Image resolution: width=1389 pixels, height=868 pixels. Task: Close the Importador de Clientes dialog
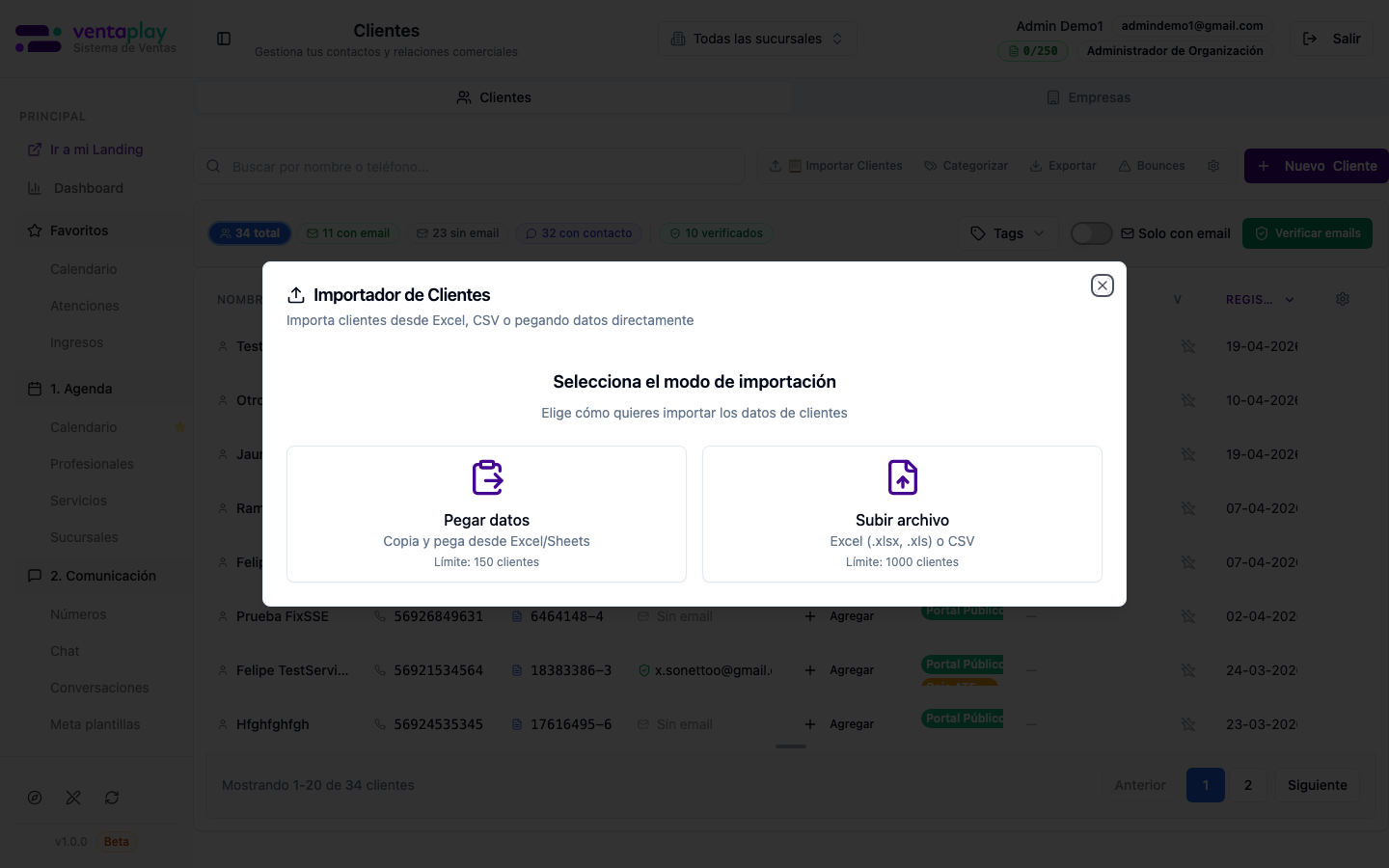tap(1103, 285)
